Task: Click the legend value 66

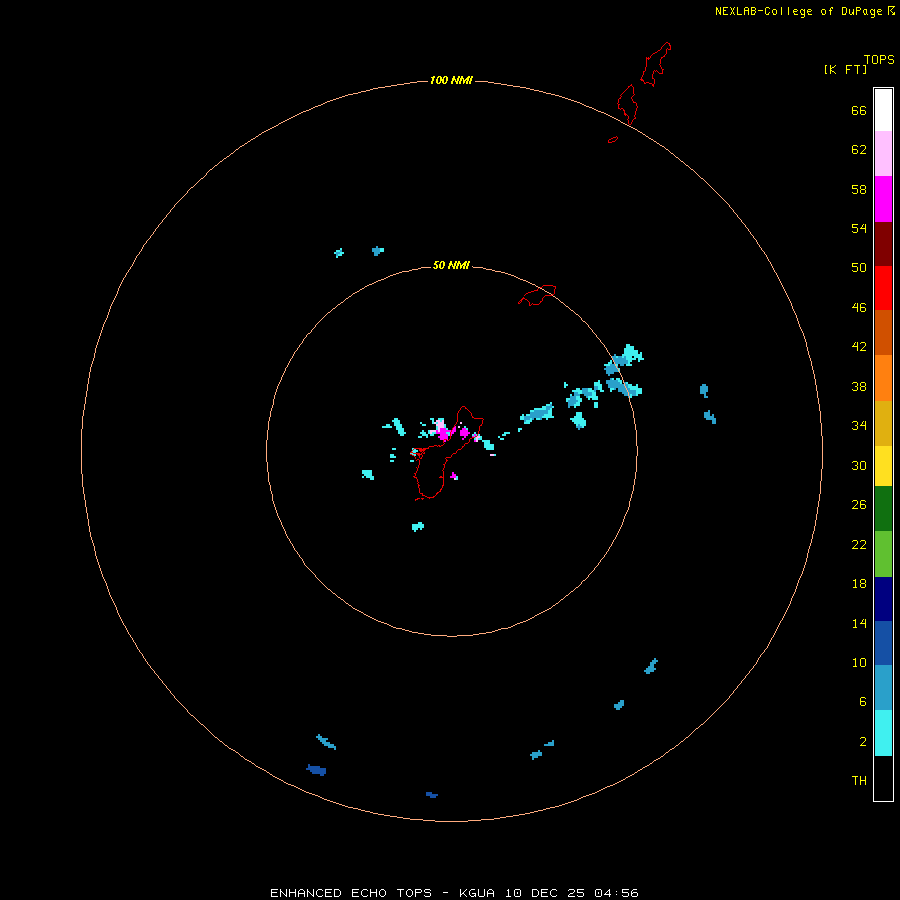Action: tap(859, 110)
